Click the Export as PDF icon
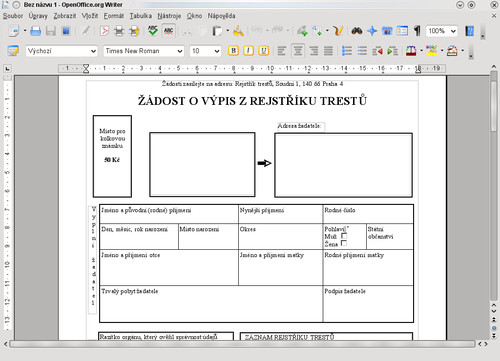 [x=104, y=31]
